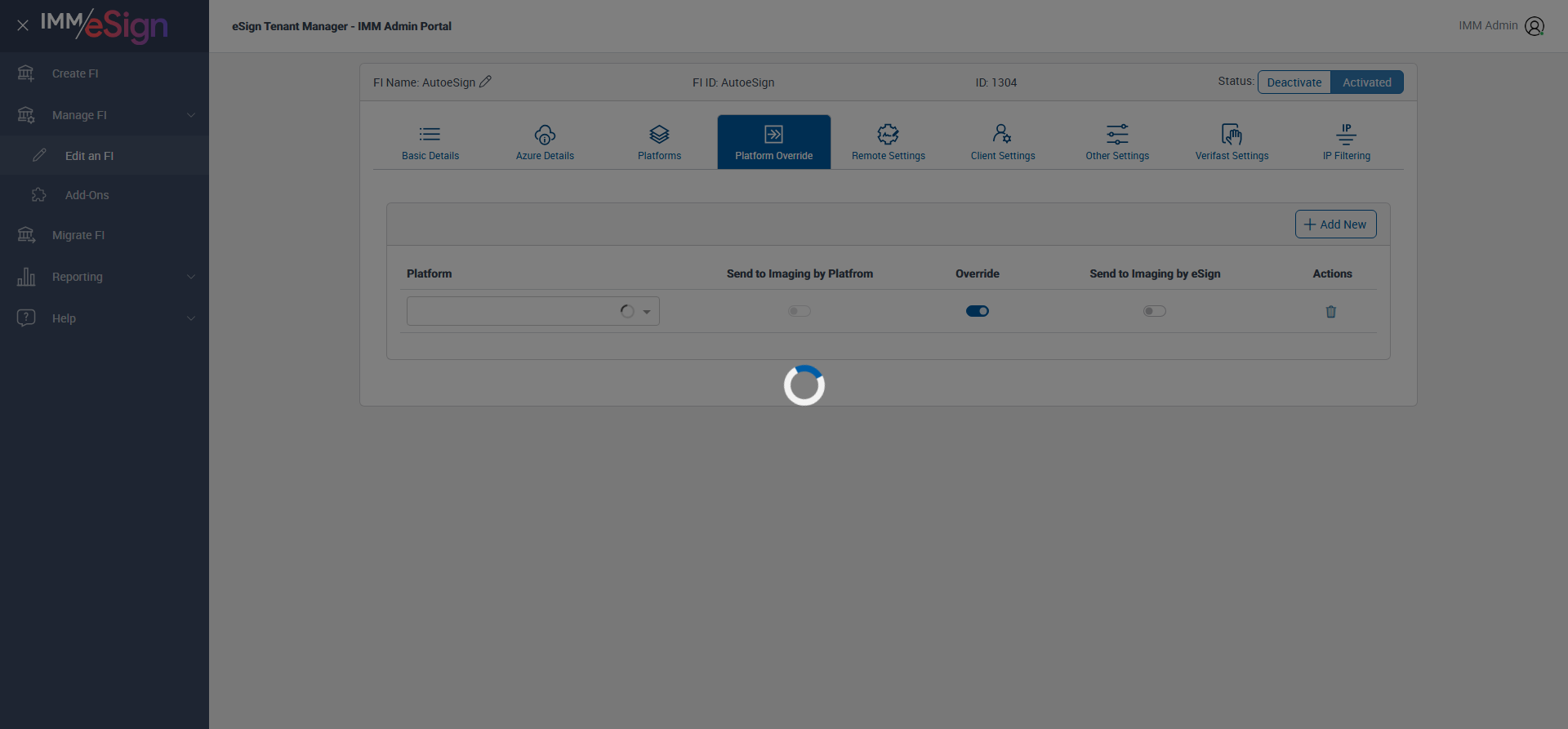Click the Basic Details list icon
1568x729 pixels.
point(430,134)
